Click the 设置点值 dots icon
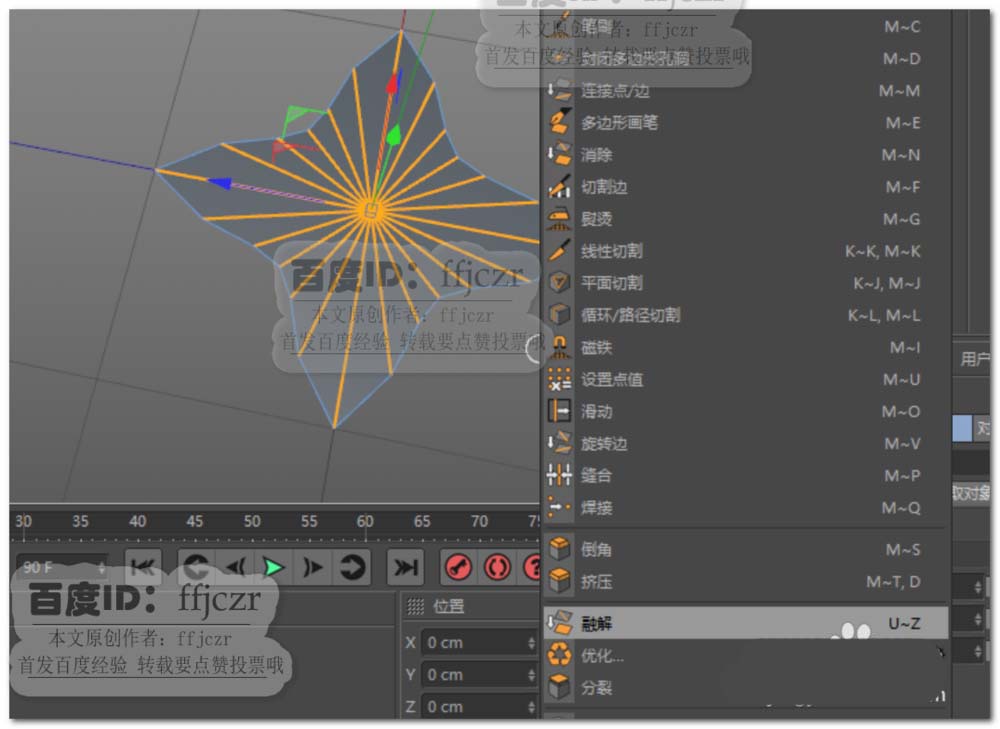Image resolution: width=1000 pixels, height=729 pixels. pos(559,379)
